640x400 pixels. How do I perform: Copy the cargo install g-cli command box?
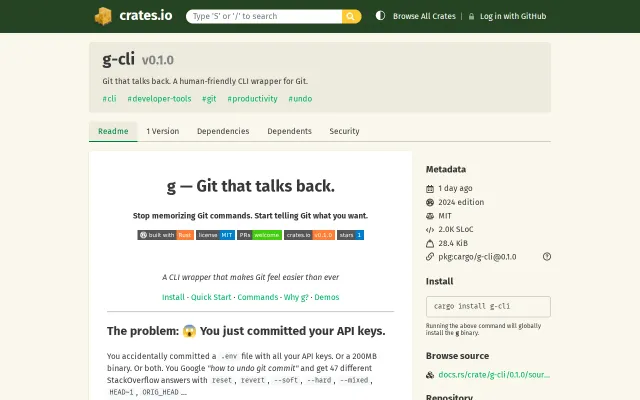488,307
